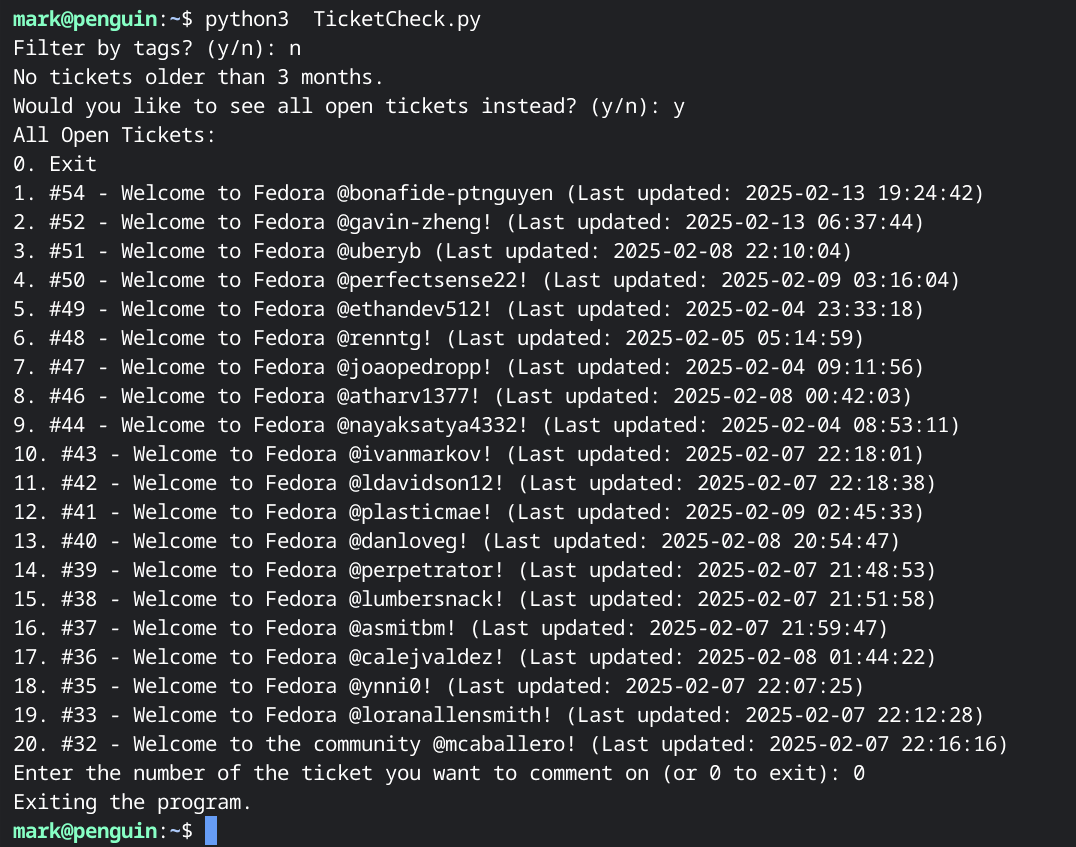Viewport: 1076px width, 847px height.
Task: Click ticket #54 line for bonafide-ptnguyen
Action: (499, 193)
